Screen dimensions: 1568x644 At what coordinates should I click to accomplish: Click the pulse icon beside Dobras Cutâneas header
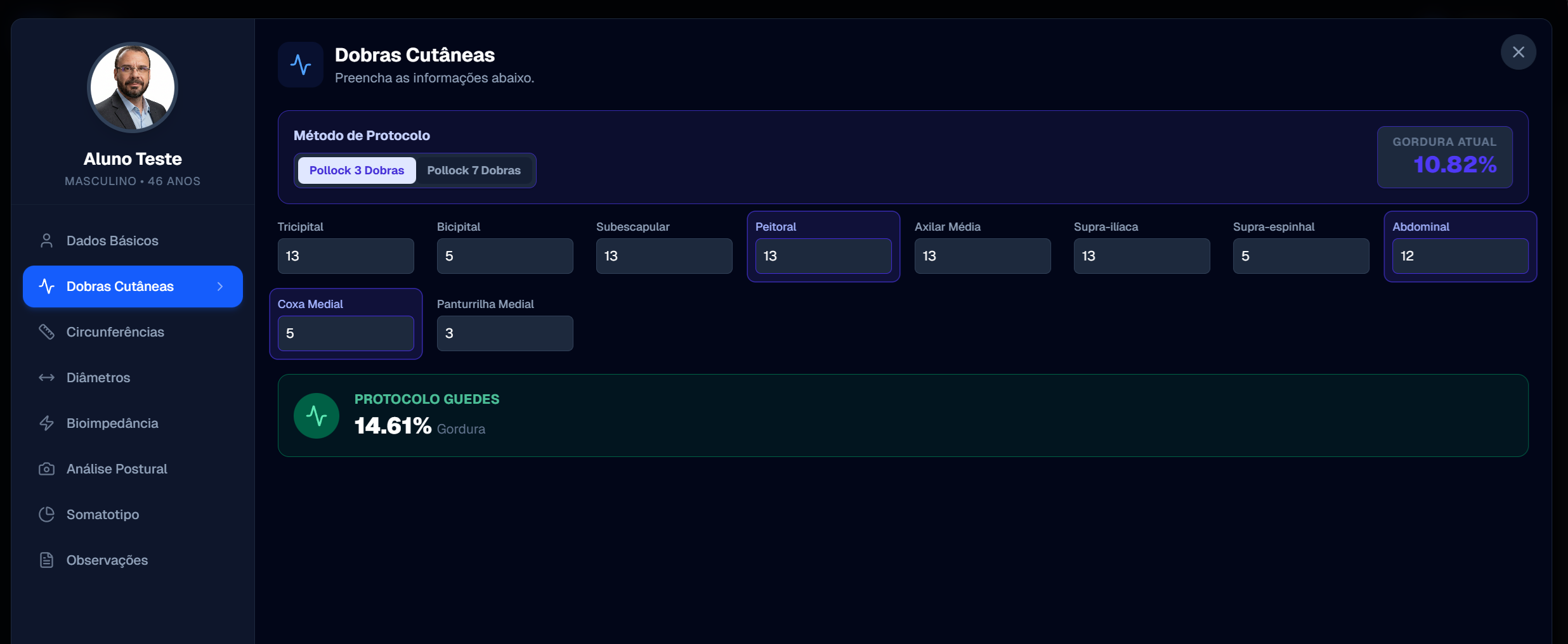301,65
